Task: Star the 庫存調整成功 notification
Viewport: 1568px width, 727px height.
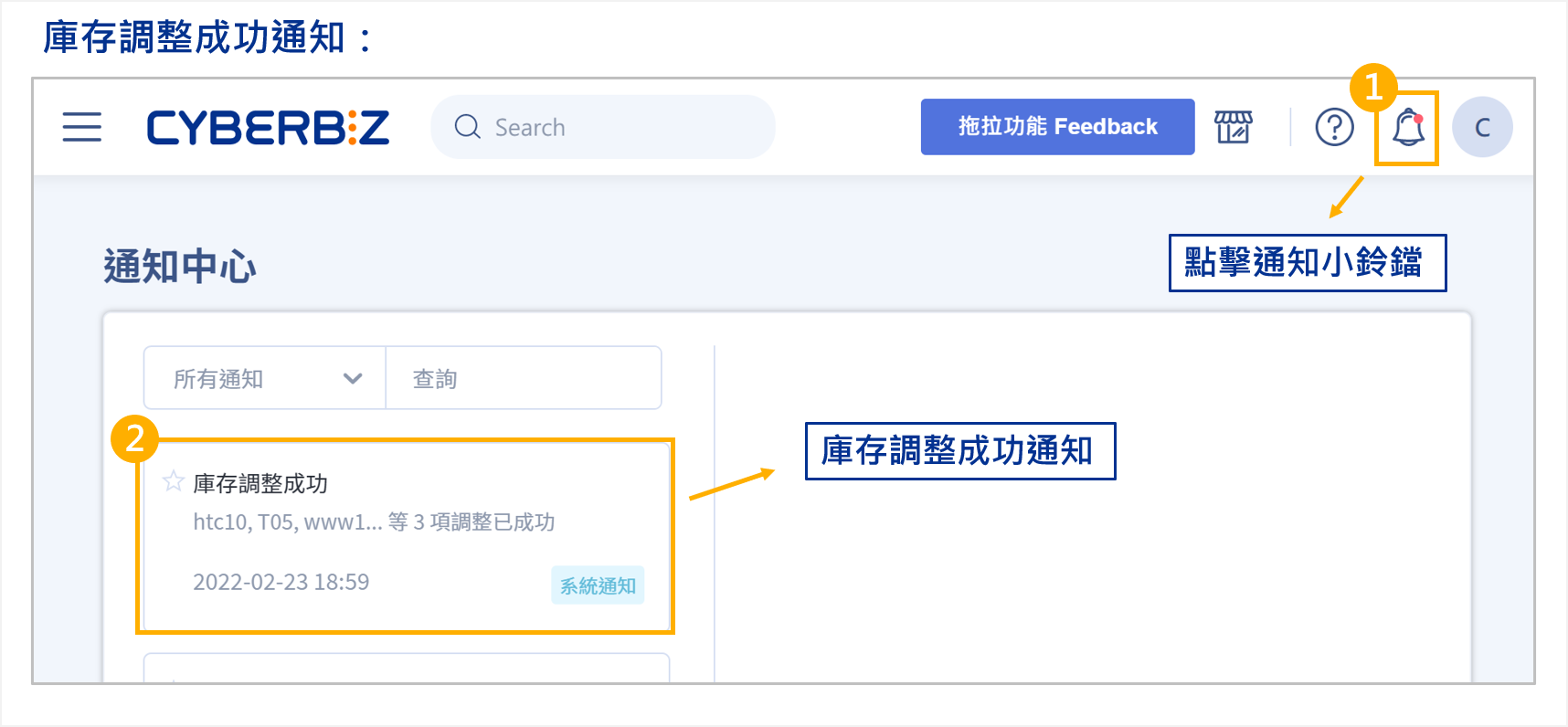Action: tap(173, 481)
